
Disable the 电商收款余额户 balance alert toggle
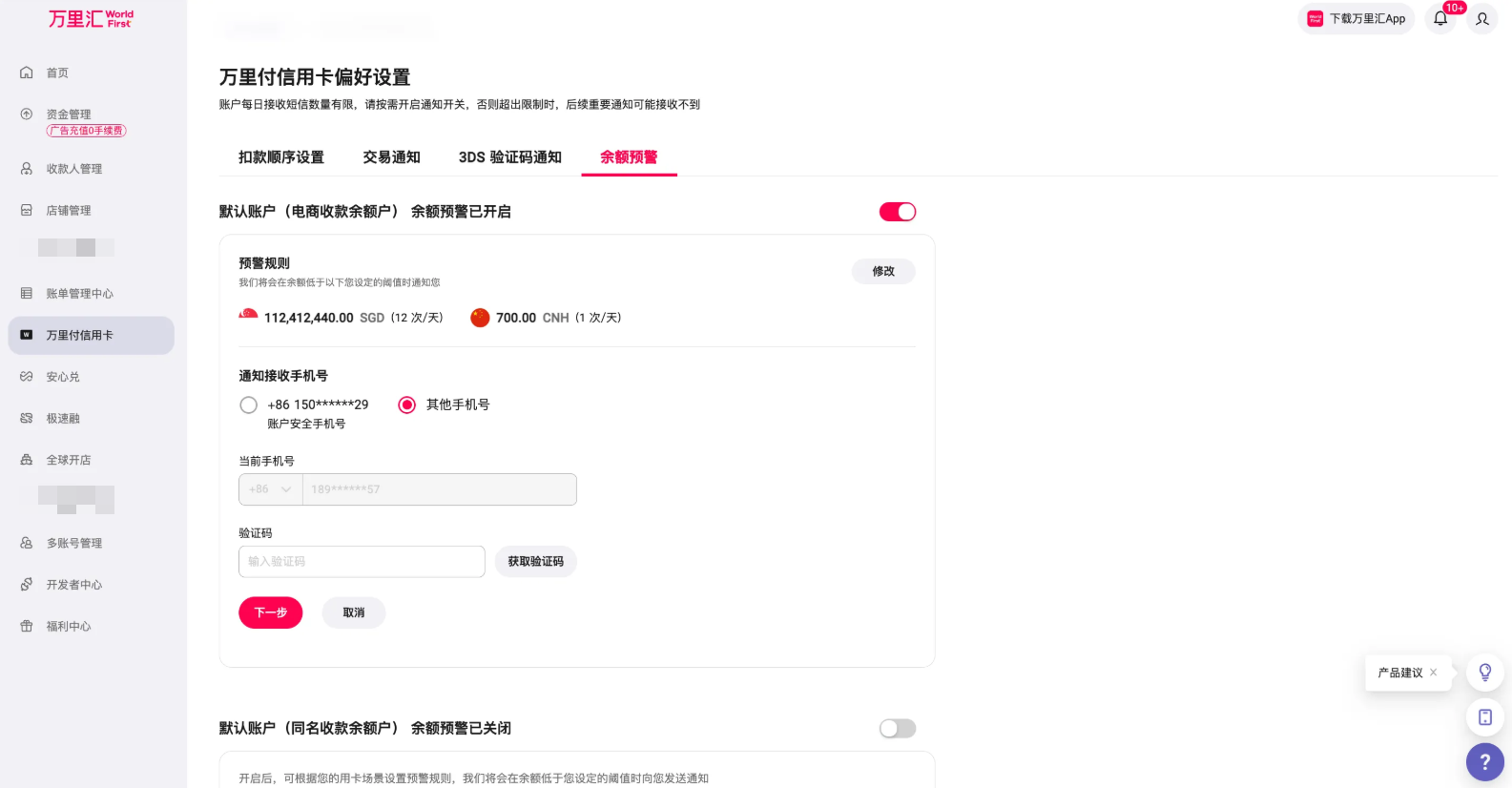(897, 212)
